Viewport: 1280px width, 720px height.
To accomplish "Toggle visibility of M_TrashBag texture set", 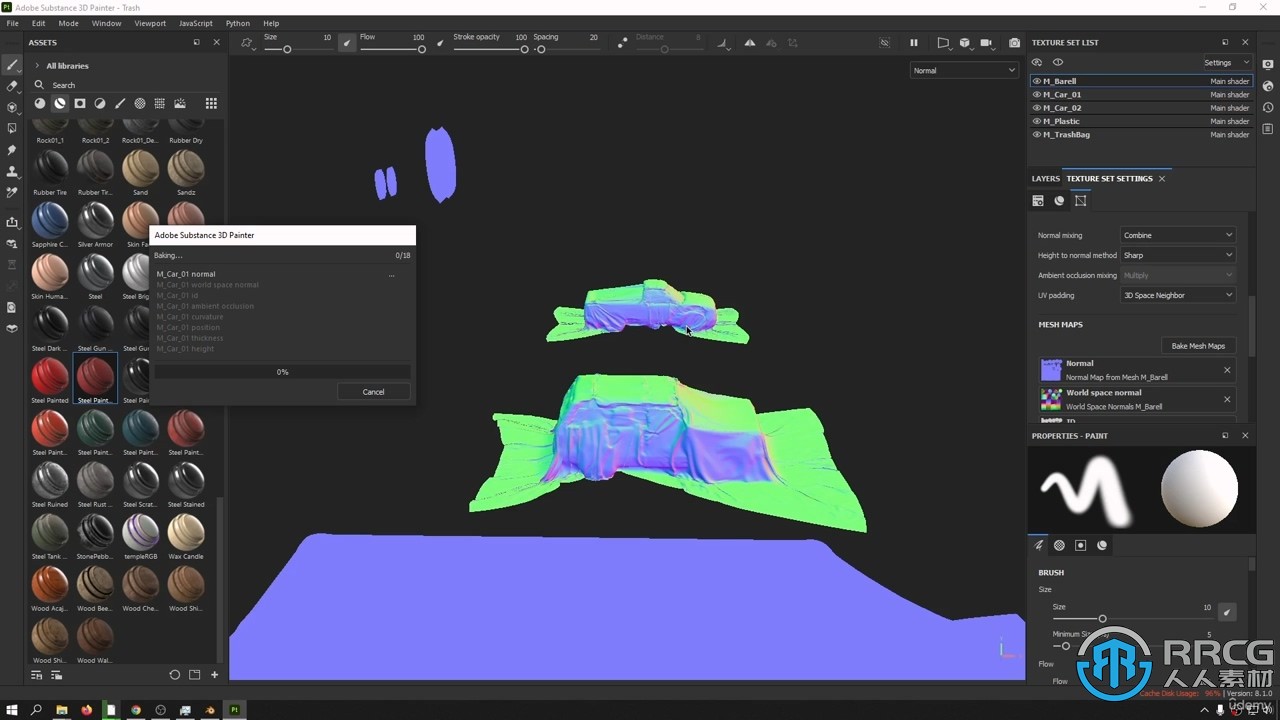I will [1037, 134].
